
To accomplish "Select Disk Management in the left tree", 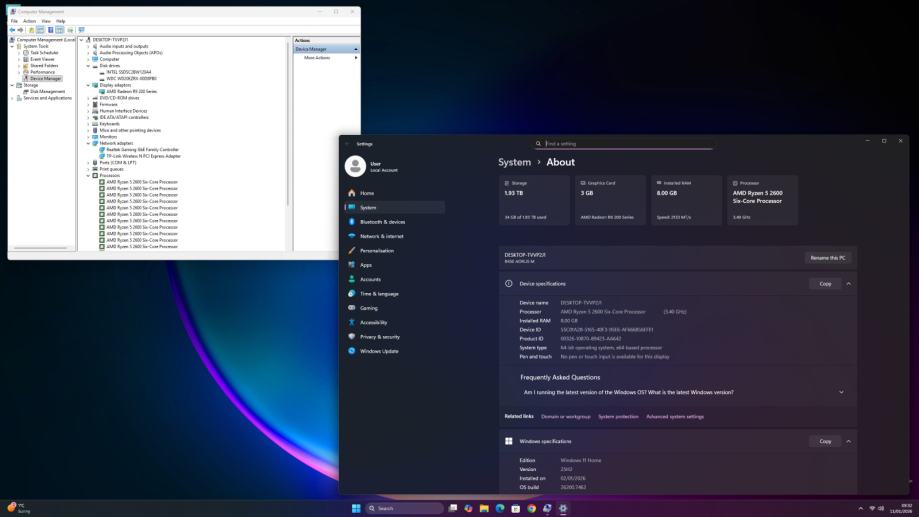I will [47, 91].
